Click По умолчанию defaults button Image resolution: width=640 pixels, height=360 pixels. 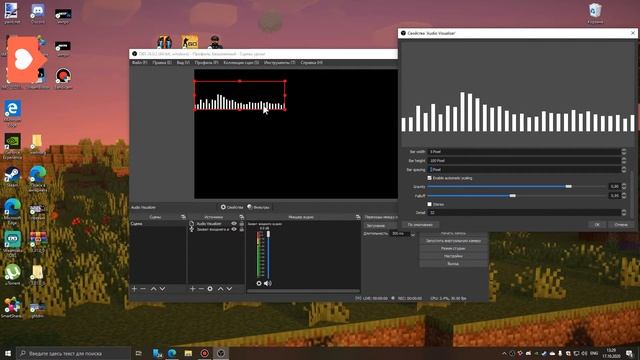click(420, 224)
